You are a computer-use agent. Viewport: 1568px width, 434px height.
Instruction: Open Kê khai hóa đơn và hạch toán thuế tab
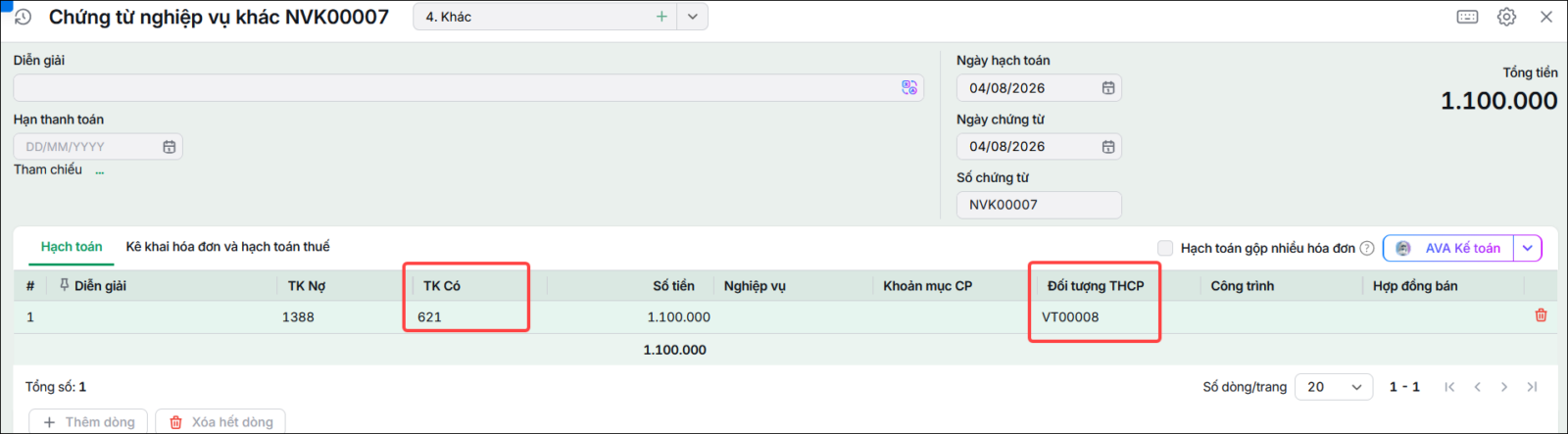click(227, 247)
